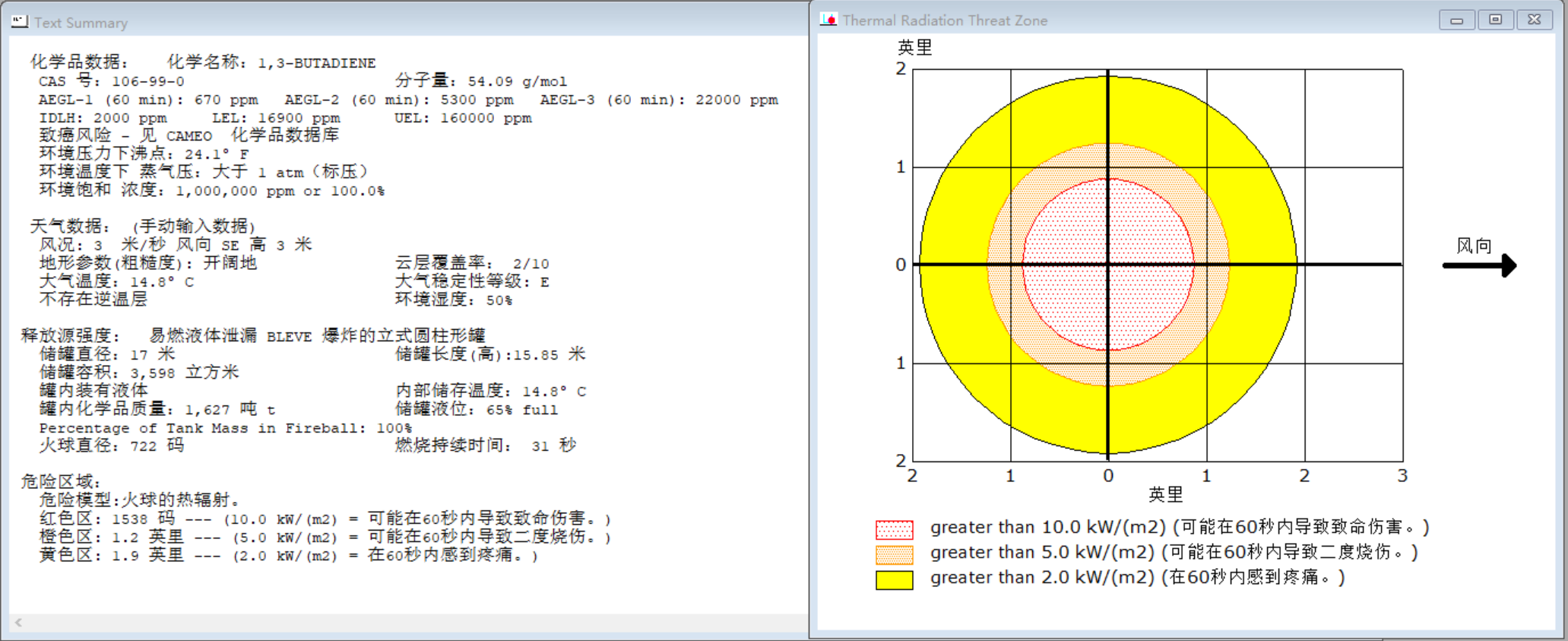
Task: Click the atmospheric stability class E entry
Action: click(471, 281)
